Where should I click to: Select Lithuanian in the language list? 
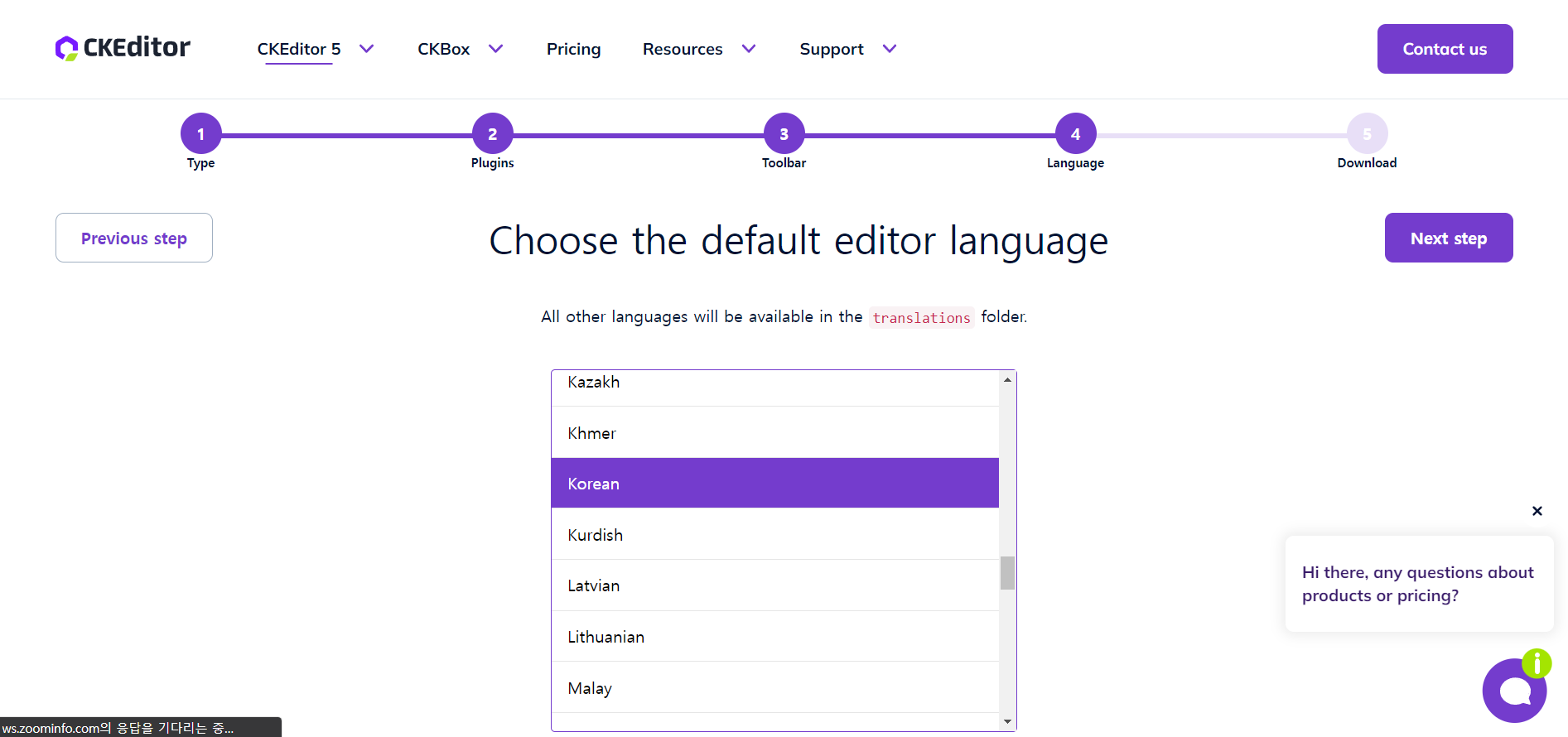tap(774, 636)
